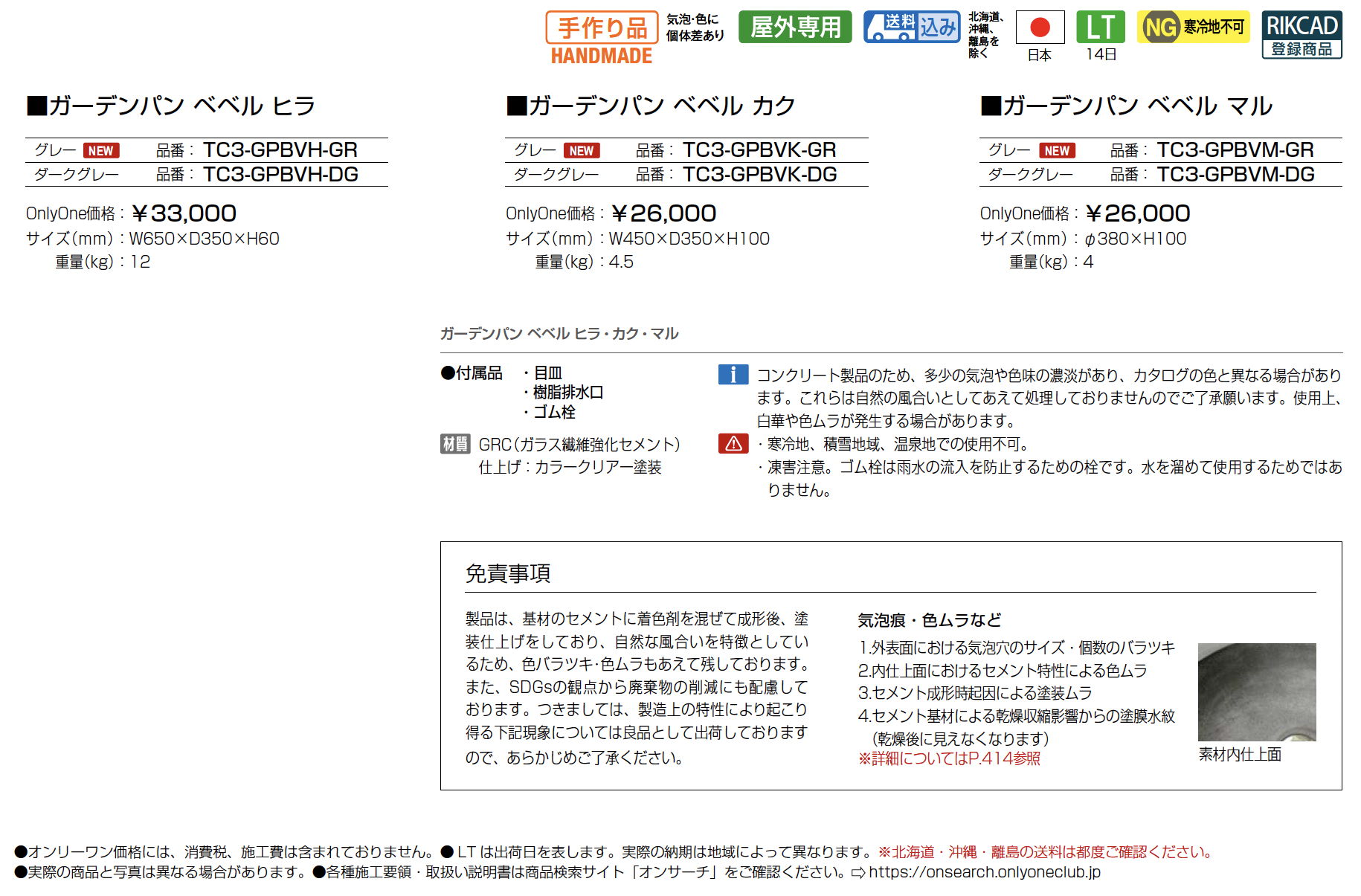Click the blue information 'i' icon
Image resolution: width=1361 pixels, height=896 pixels.
733,375
